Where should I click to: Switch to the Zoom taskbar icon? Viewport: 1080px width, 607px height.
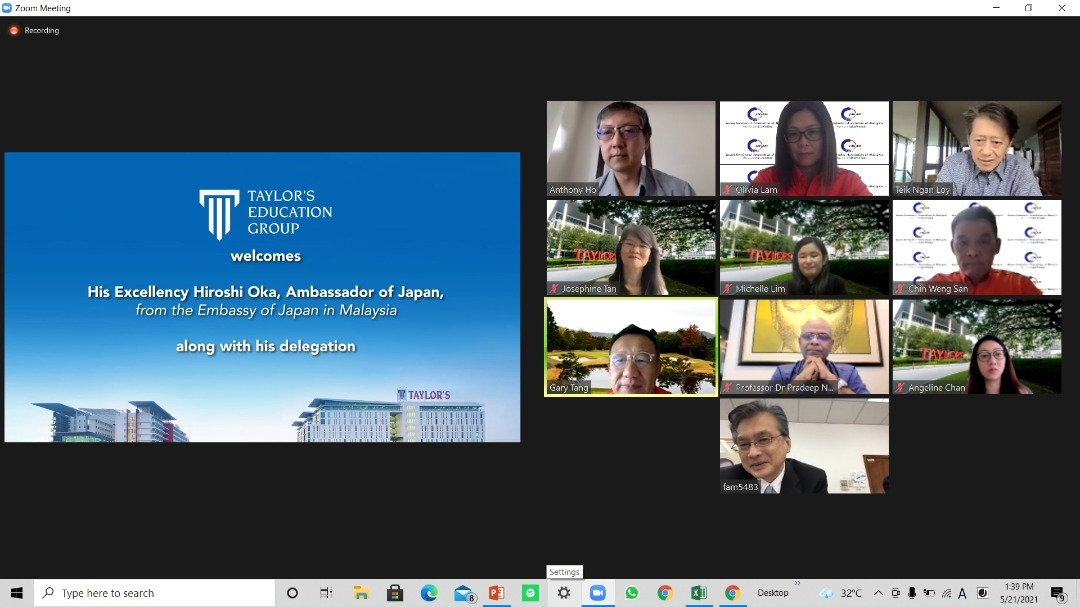[x=597, y=593]
